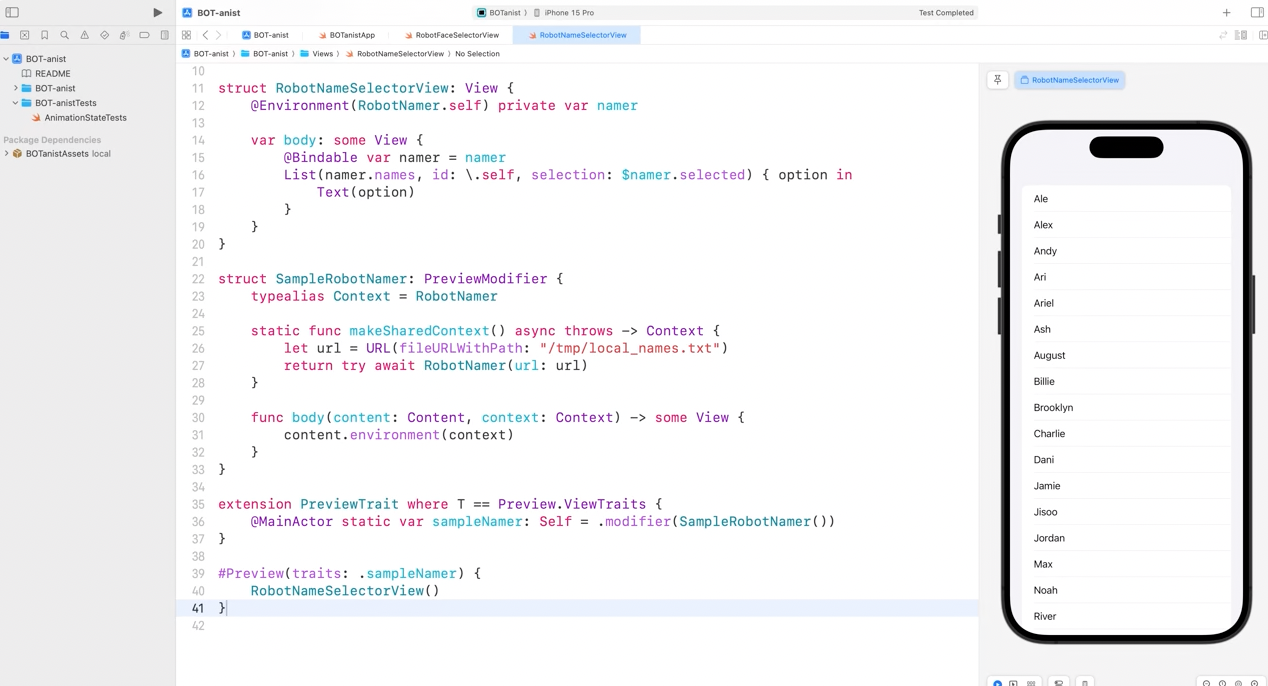Open the find navigator magnifier icon
This screenshot has height=686, width=1268.
65,35
